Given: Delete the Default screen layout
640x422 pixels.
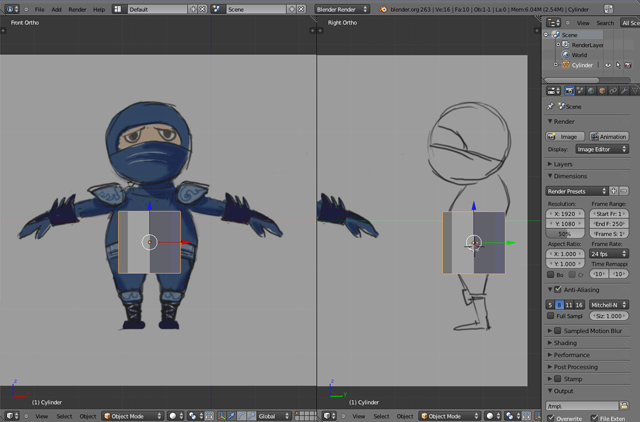Looking at the screenshot, I should coord(202,9).
